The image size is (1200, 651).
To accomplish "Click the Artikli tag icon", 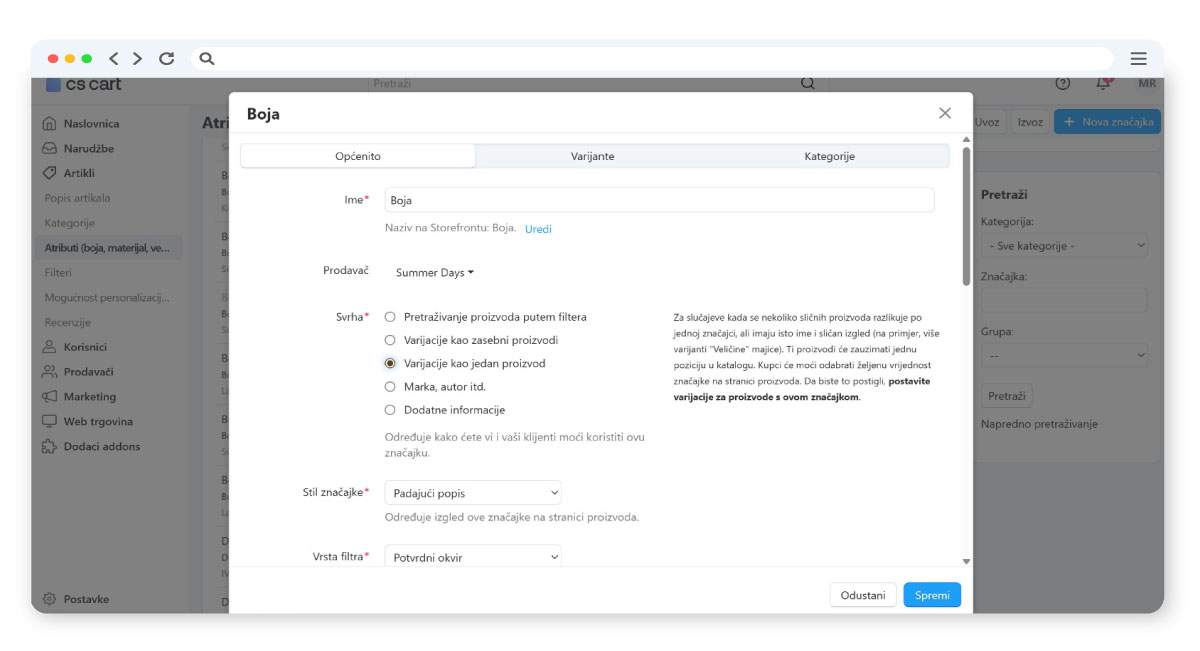I will (x=49, y=173).
